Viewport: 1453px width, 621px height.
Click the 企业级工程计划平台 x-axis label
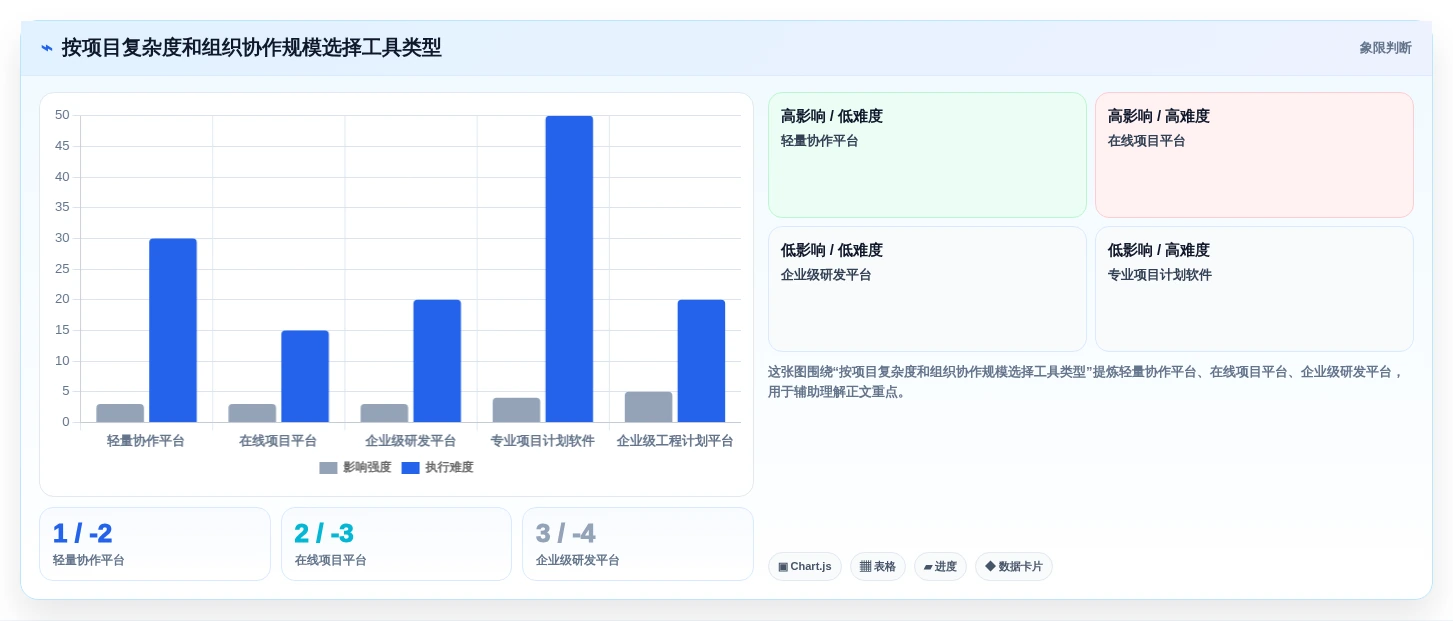[x=675, y=441]
